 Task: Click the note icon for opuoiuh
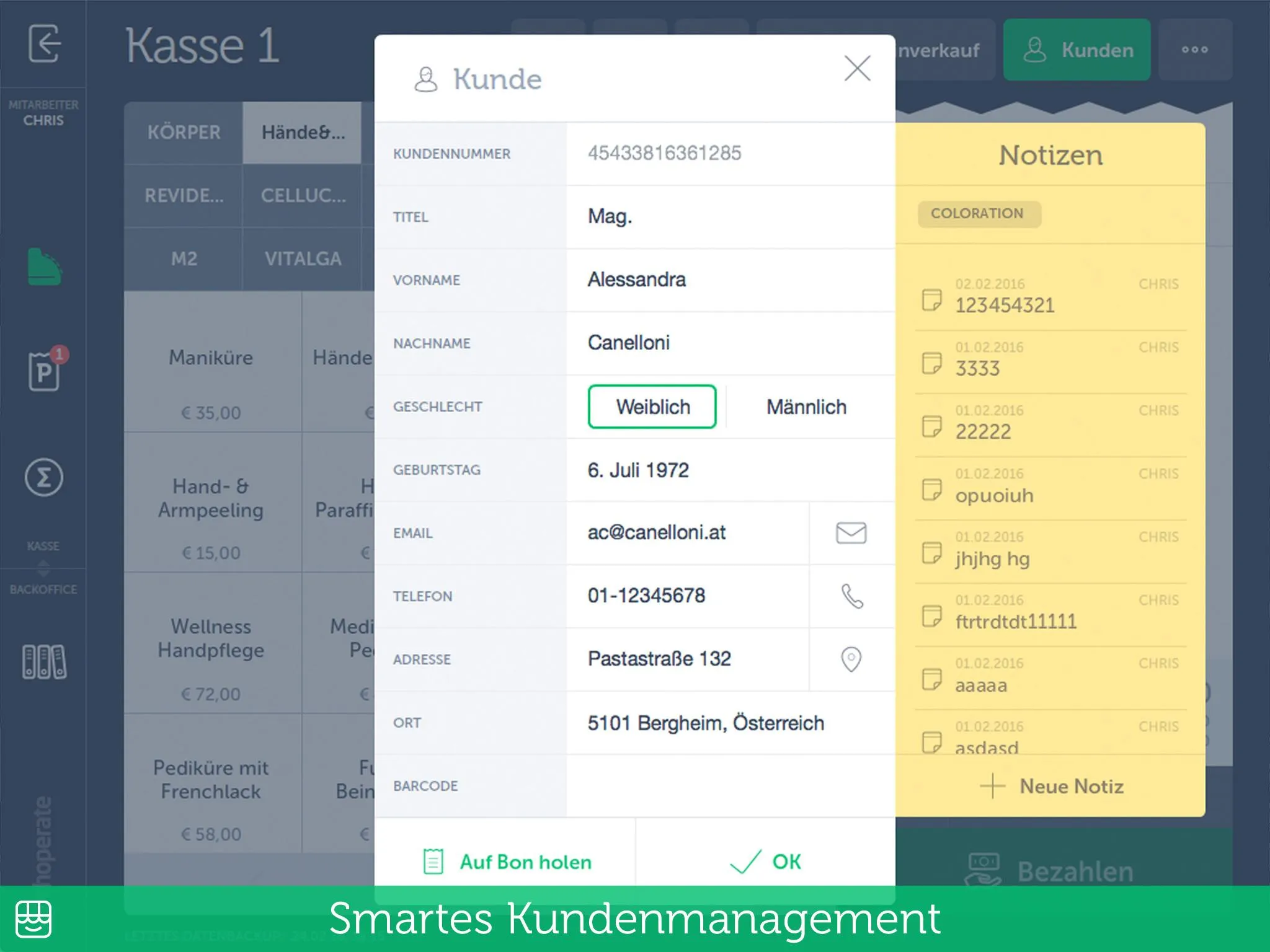[x=931, y=489]
